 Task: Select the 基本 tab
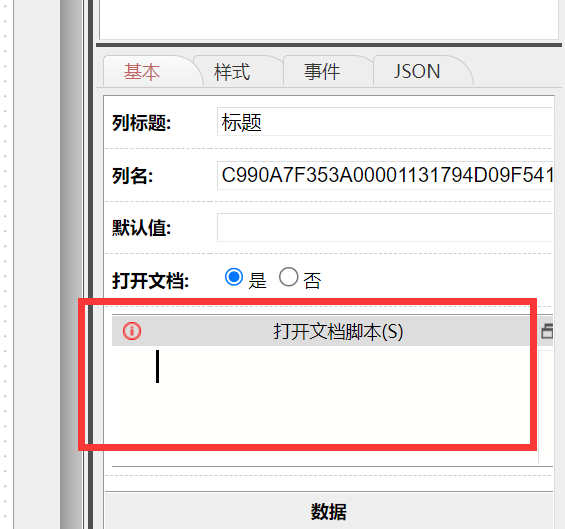[142, 72]
